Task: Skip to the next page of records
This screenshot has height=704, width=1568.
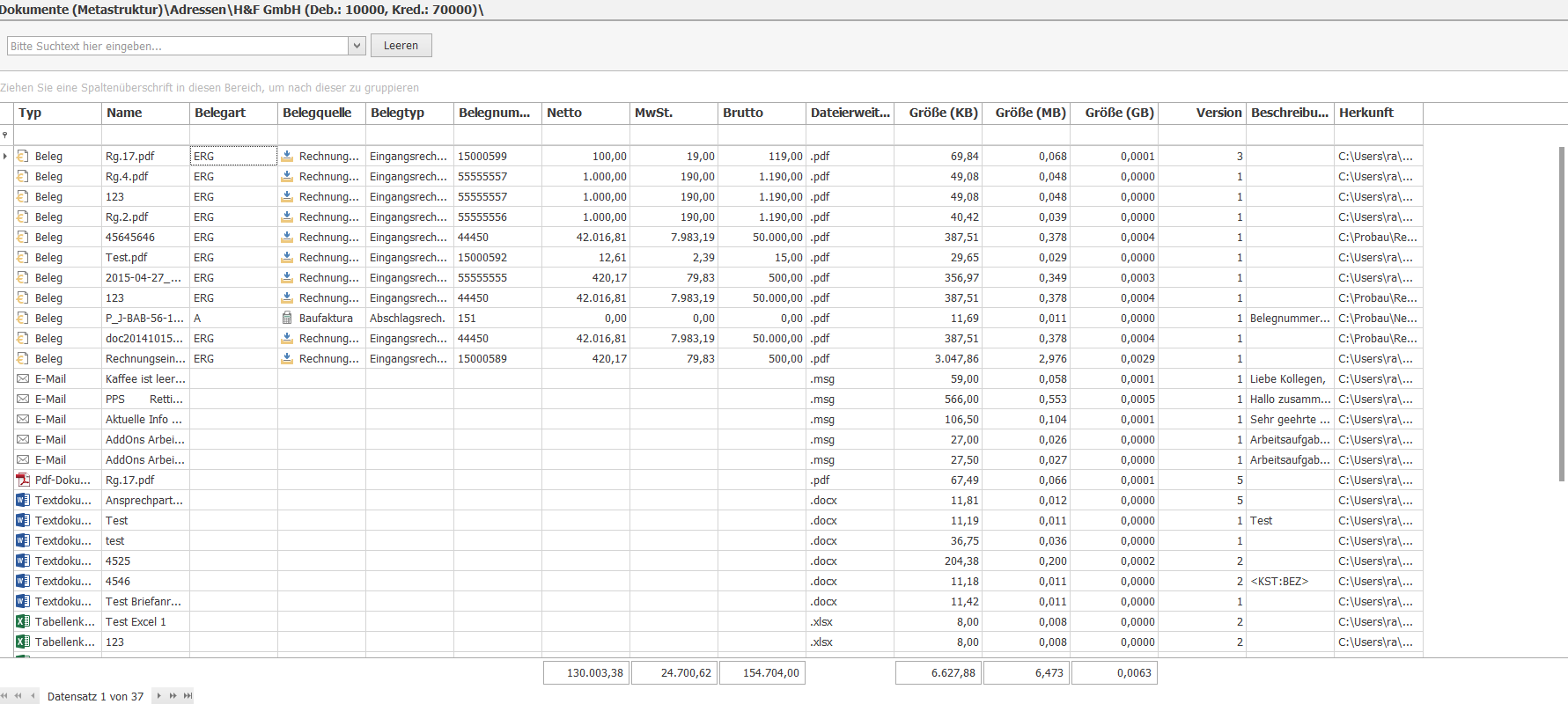Action: (173, 696)
